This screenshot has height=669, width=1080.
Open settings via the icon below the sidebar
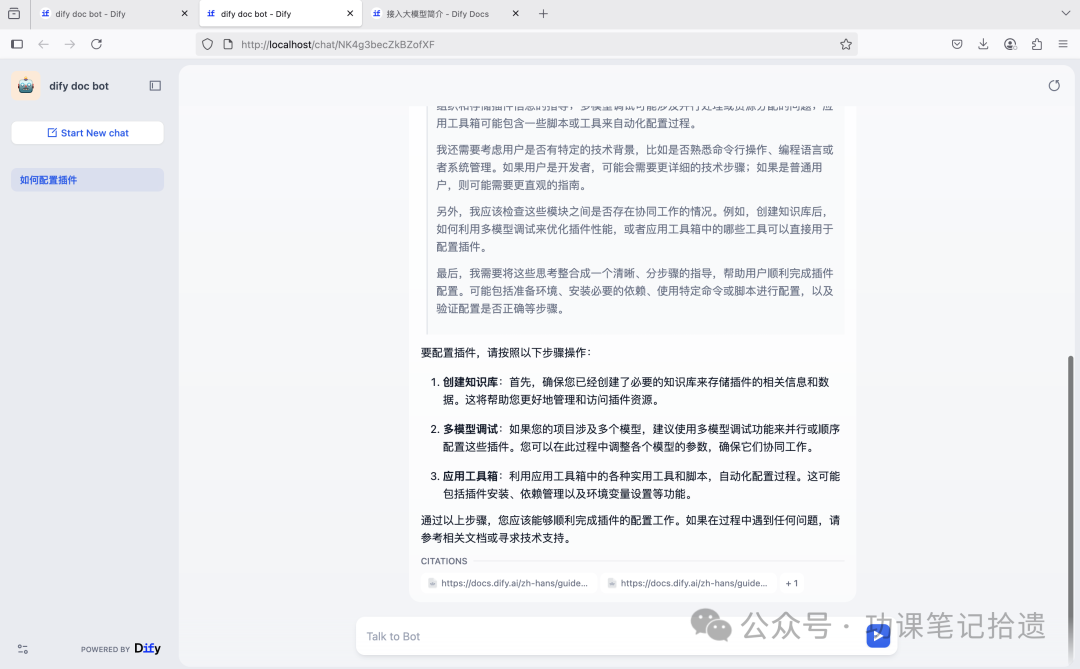click(21, 648)
